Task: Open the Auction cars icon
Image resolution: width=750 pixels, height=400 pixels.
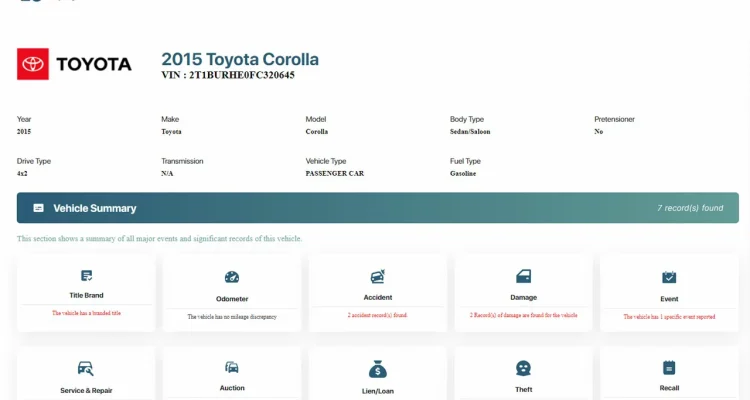Action: 232,367
